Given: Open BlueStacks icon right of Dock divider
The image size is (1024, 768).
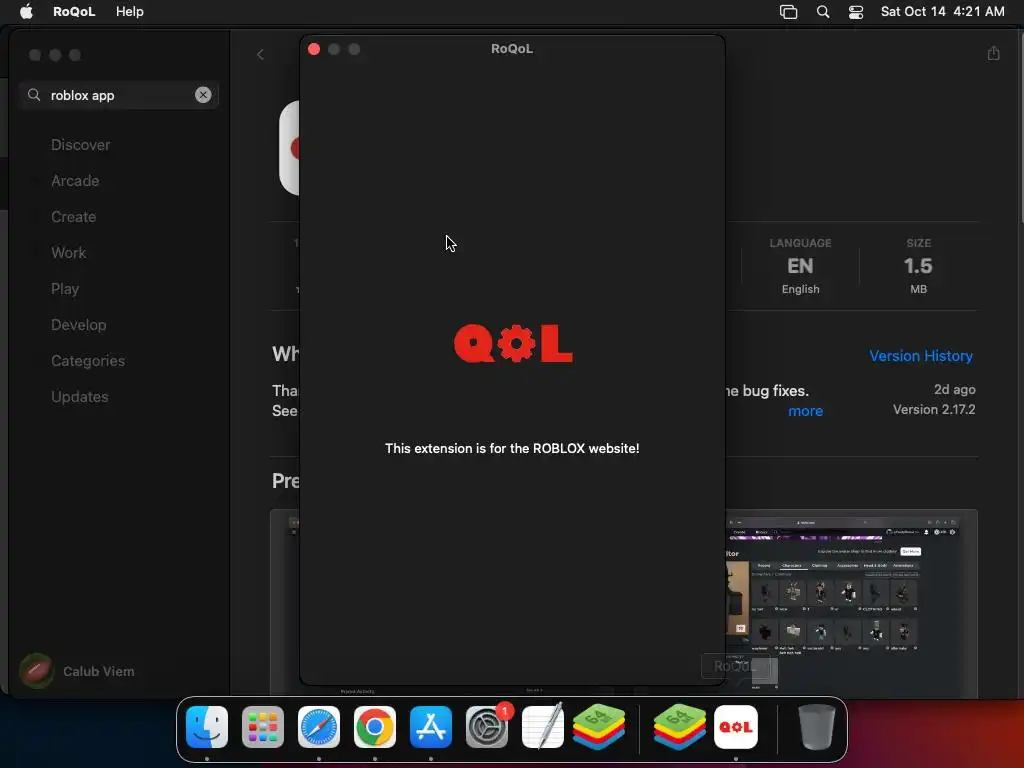Looking at the screenshot, I should click(680, 727).
